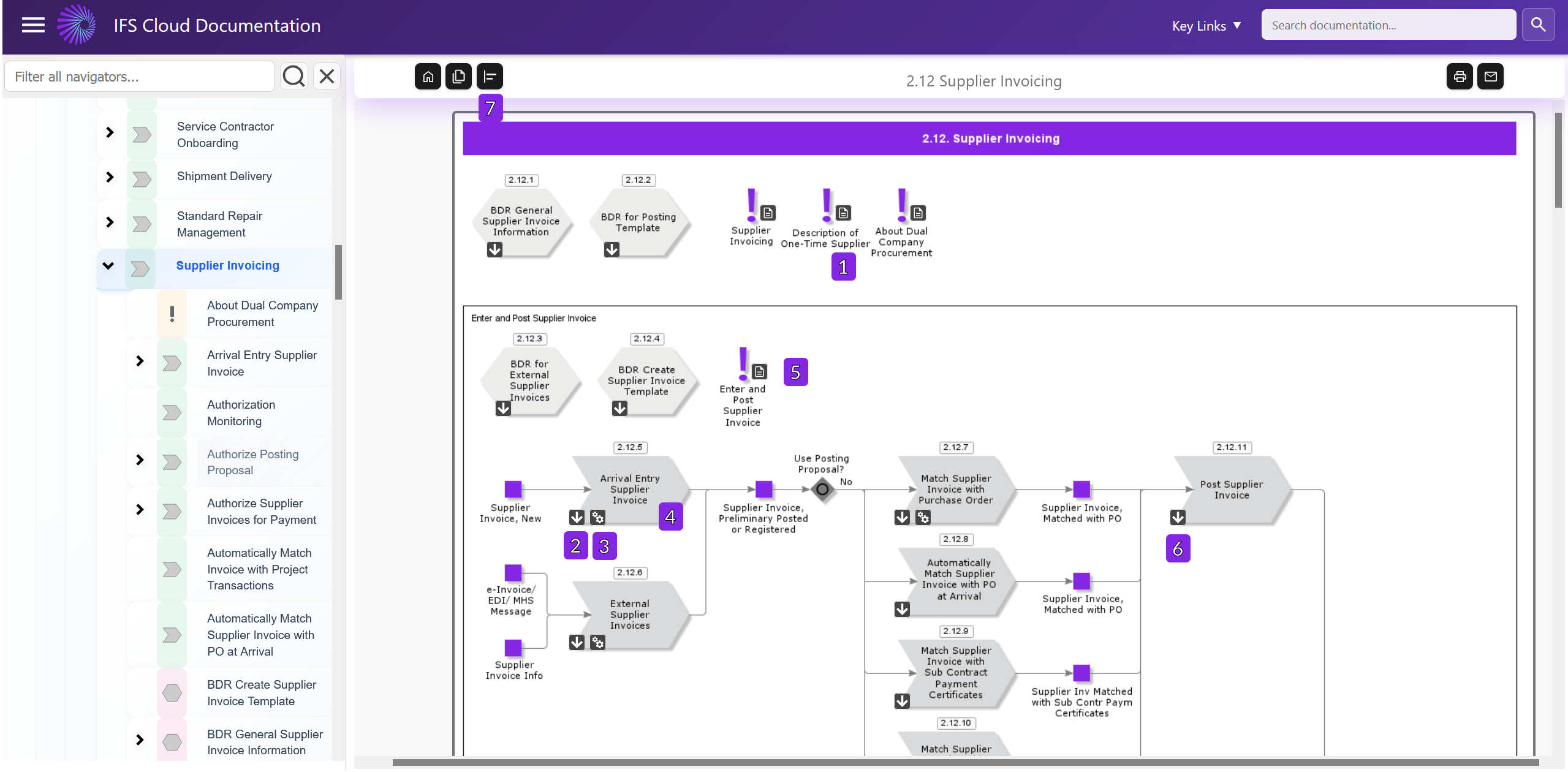Click the home icon in document toolbar
The width and height of the screenshot is (1568, 772).
(428, 77)
